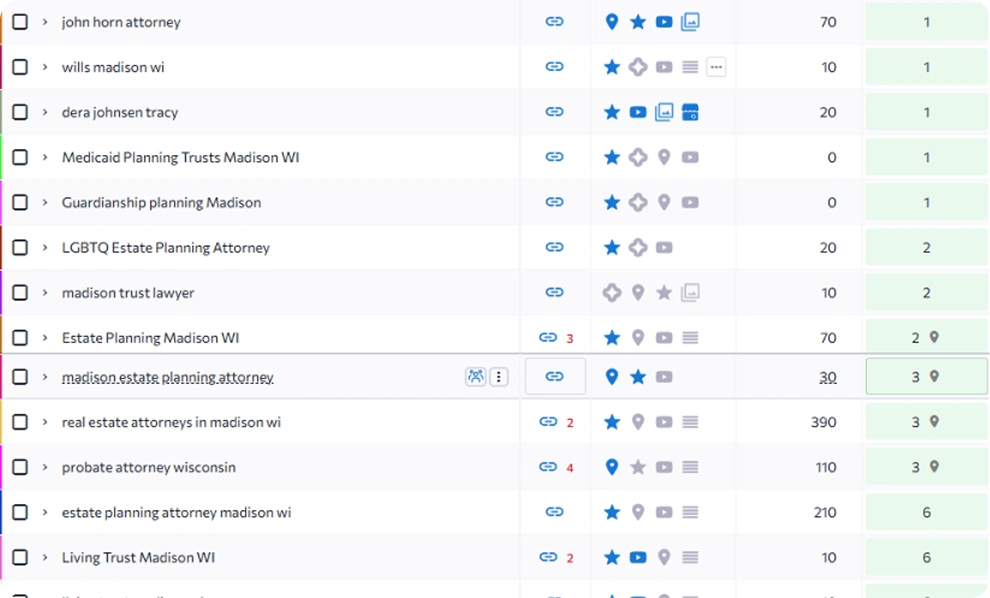Viewport: 990px width, 598px height.
Task: Click the video icon for "dera johnsen tracy"
Action: 637,112
